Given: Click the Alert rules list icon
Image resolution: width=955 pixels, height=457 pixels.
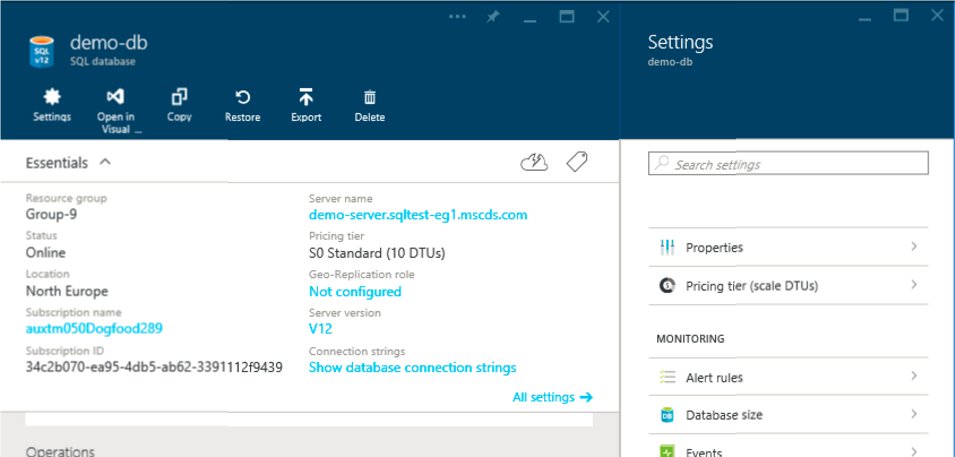Looking at the screenshot, I should 668,377.
